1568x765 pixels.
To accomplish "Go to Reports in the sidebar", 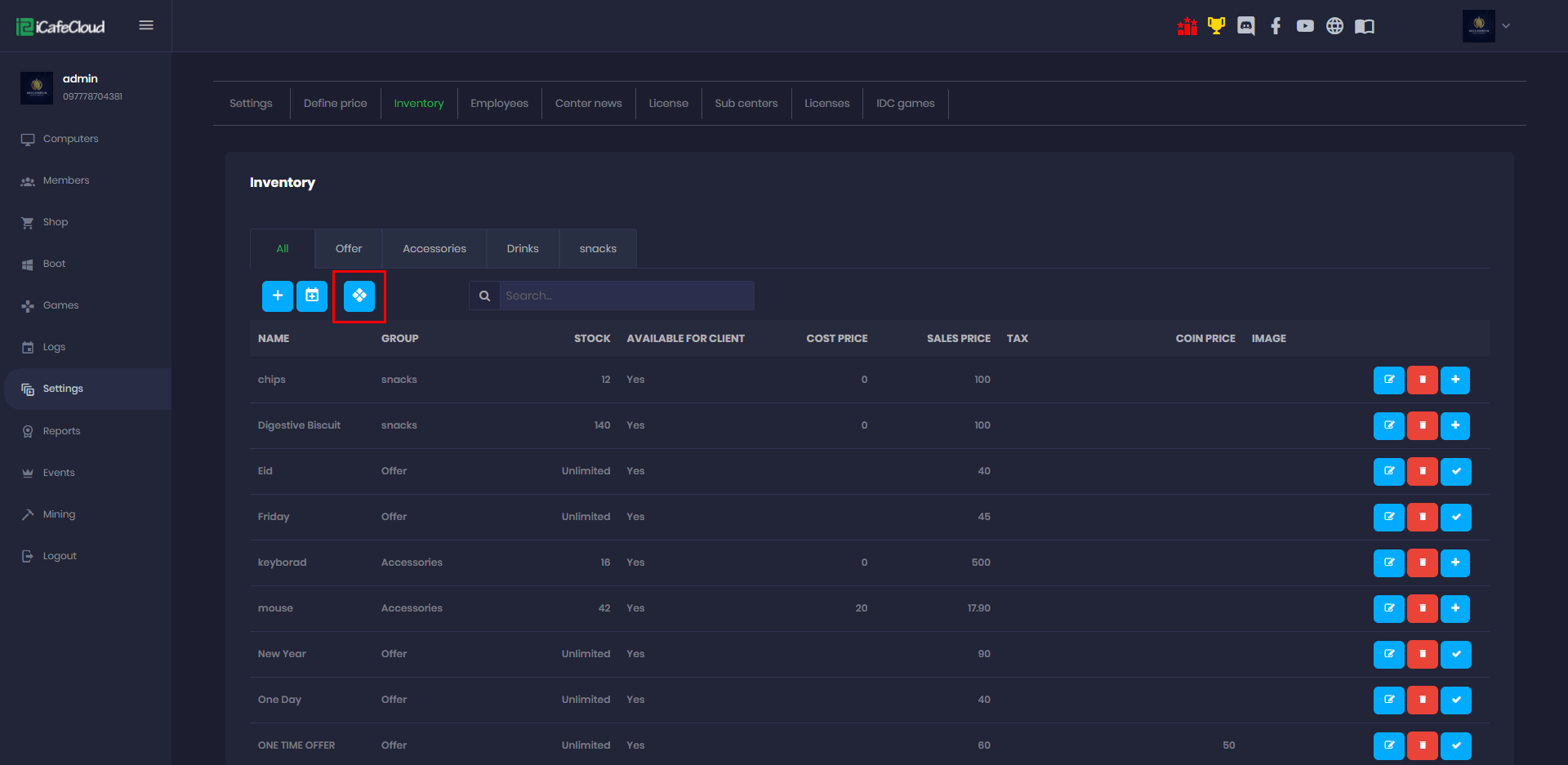I will (61, 431).
